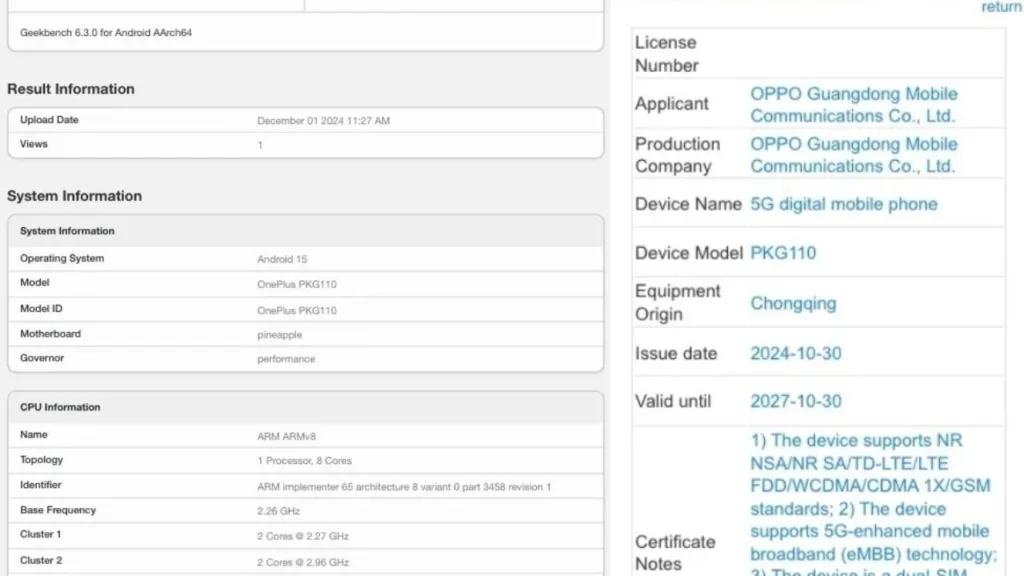Select OnePlus PKG110 in the Model ID row
This screenshot has width=1024, height=576.
297,311
